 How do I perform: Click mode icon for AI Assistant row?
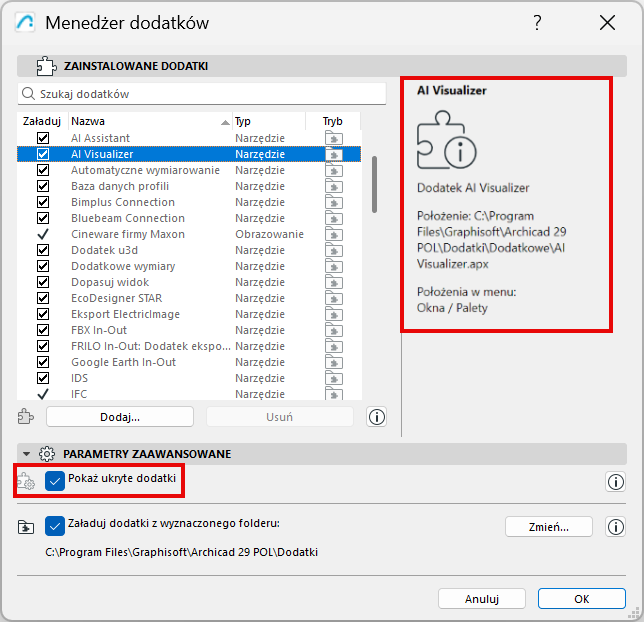pos(334,138)
